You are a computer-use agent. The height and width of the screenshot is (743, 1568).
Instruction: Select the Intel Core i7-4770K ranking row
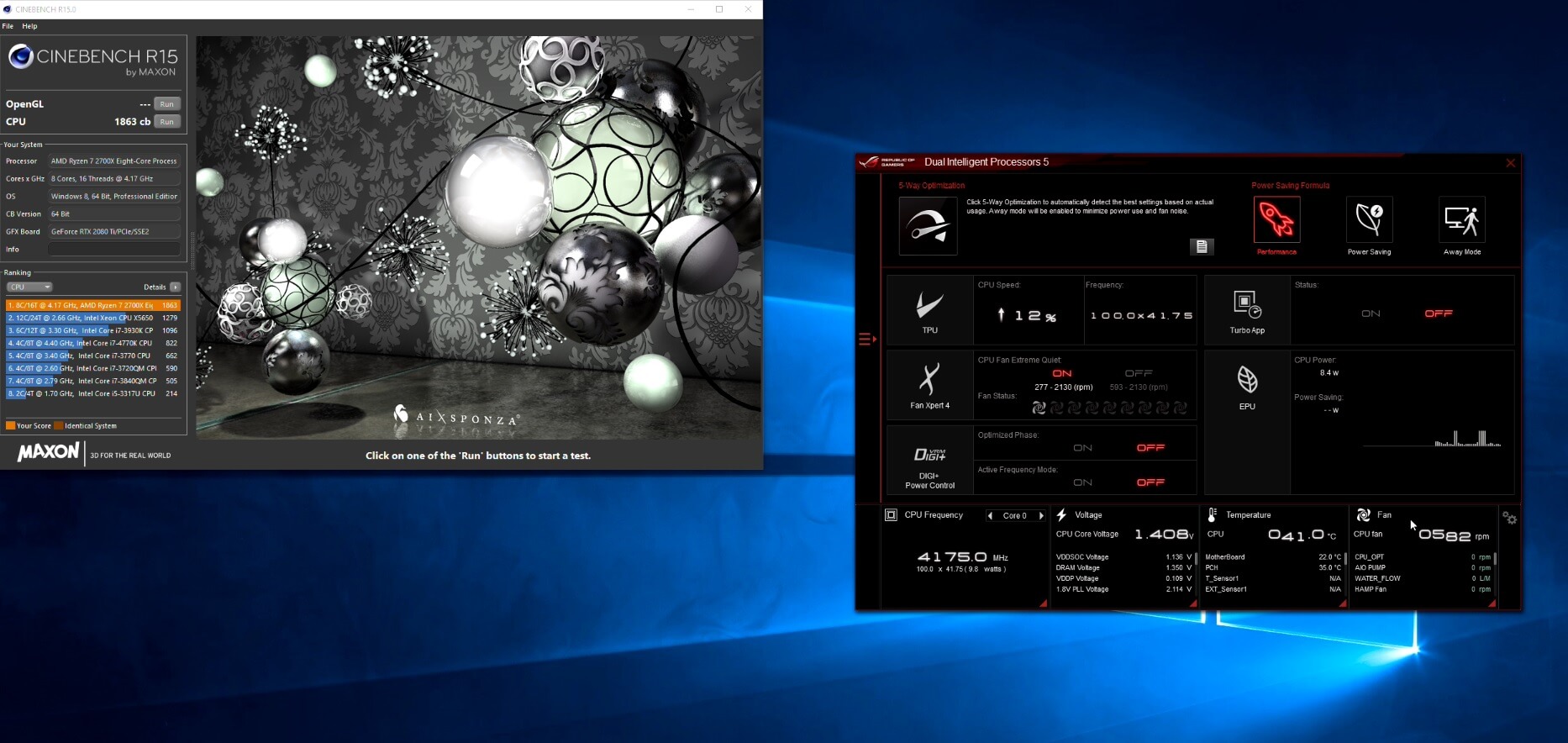[x=93, y=343]
